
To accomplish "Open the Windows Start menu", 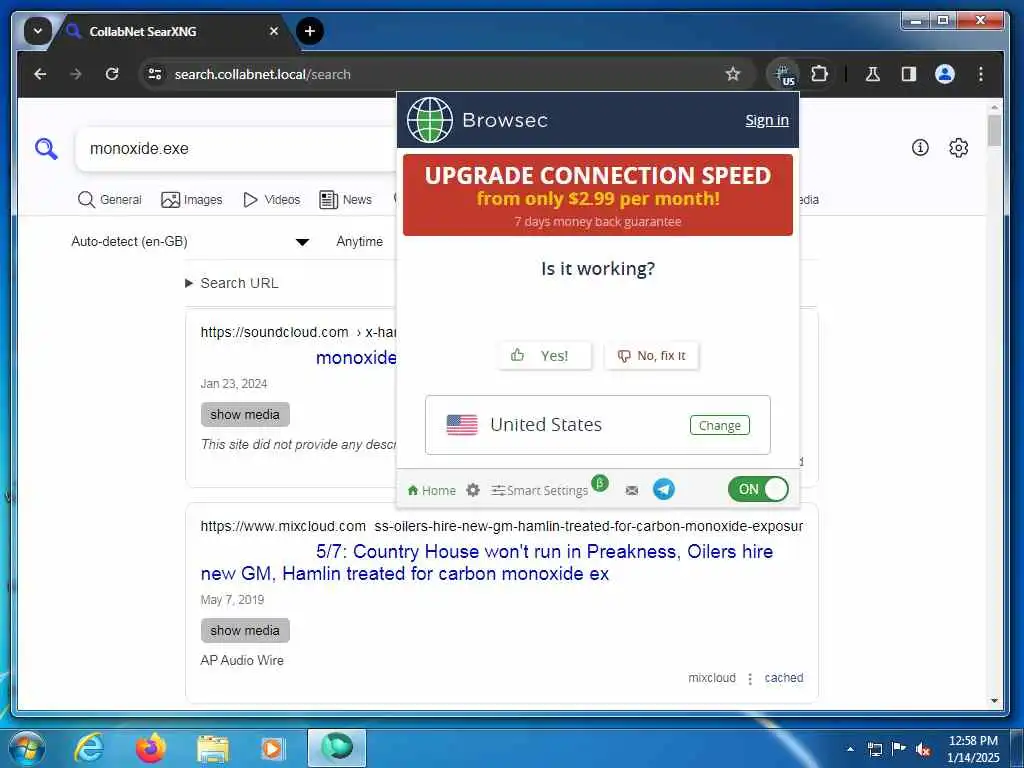I will click(x=26, y=748).
